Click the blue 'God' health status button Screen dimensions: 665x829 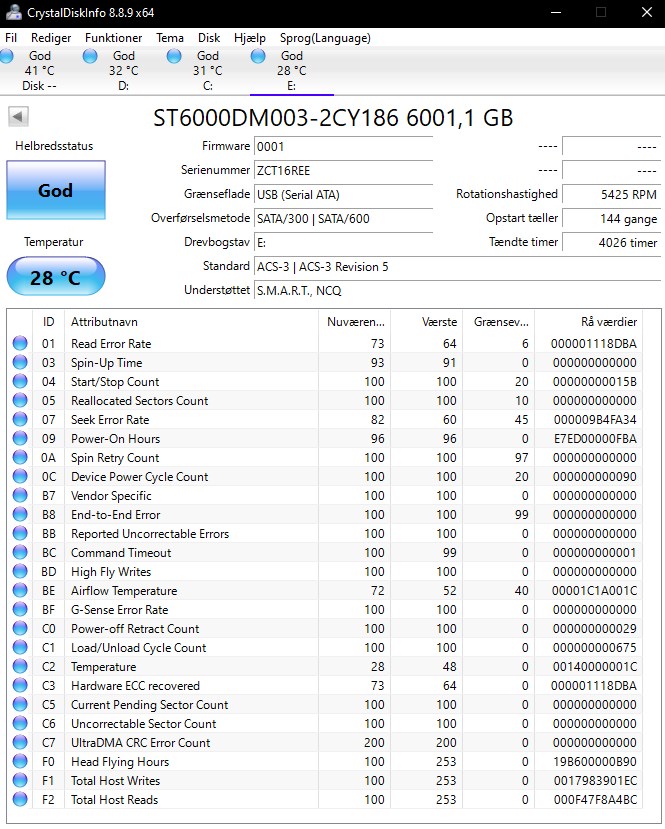(56, 190)
